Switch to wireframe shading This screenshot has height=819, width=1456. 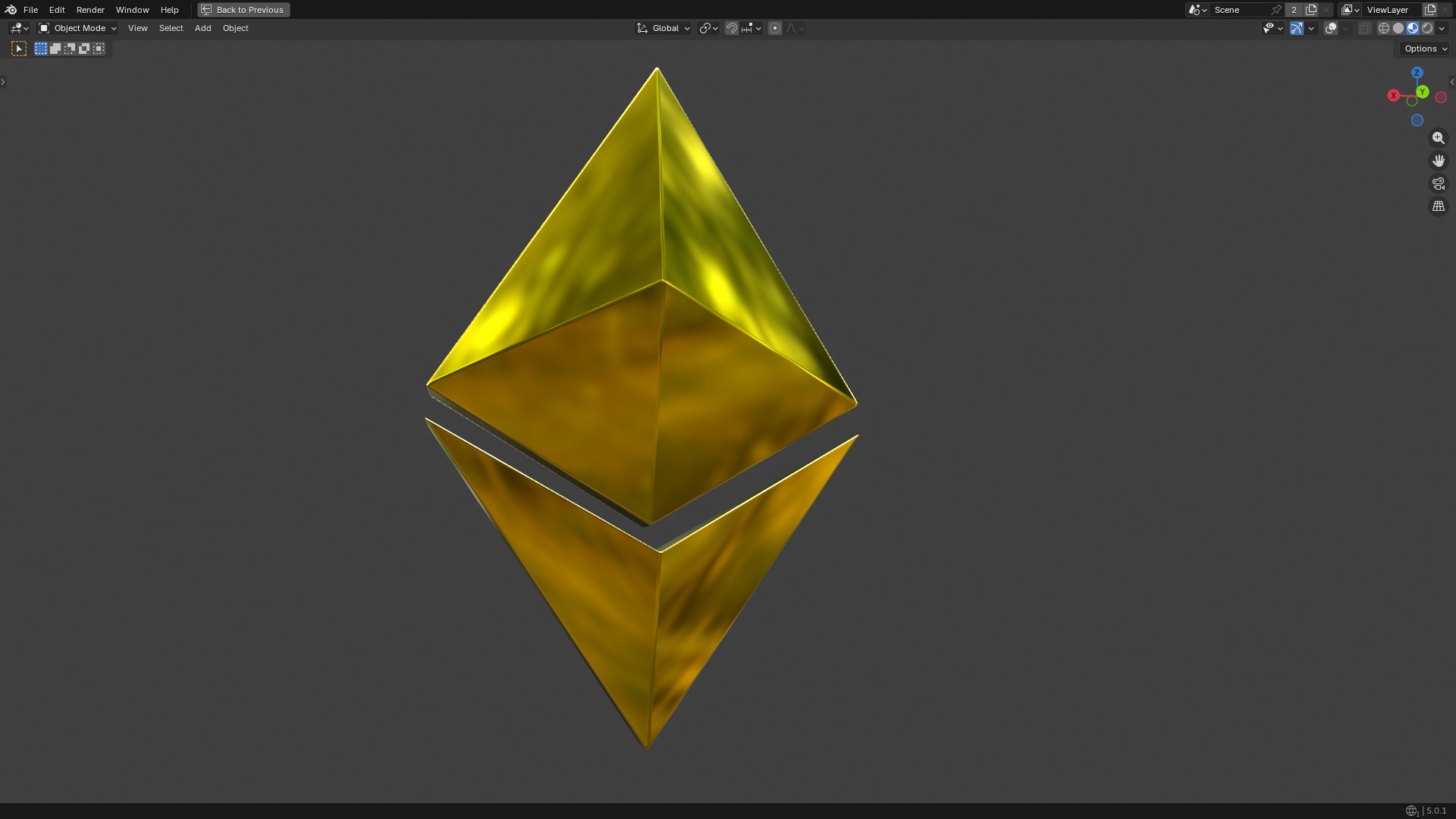click(1384, 28)
